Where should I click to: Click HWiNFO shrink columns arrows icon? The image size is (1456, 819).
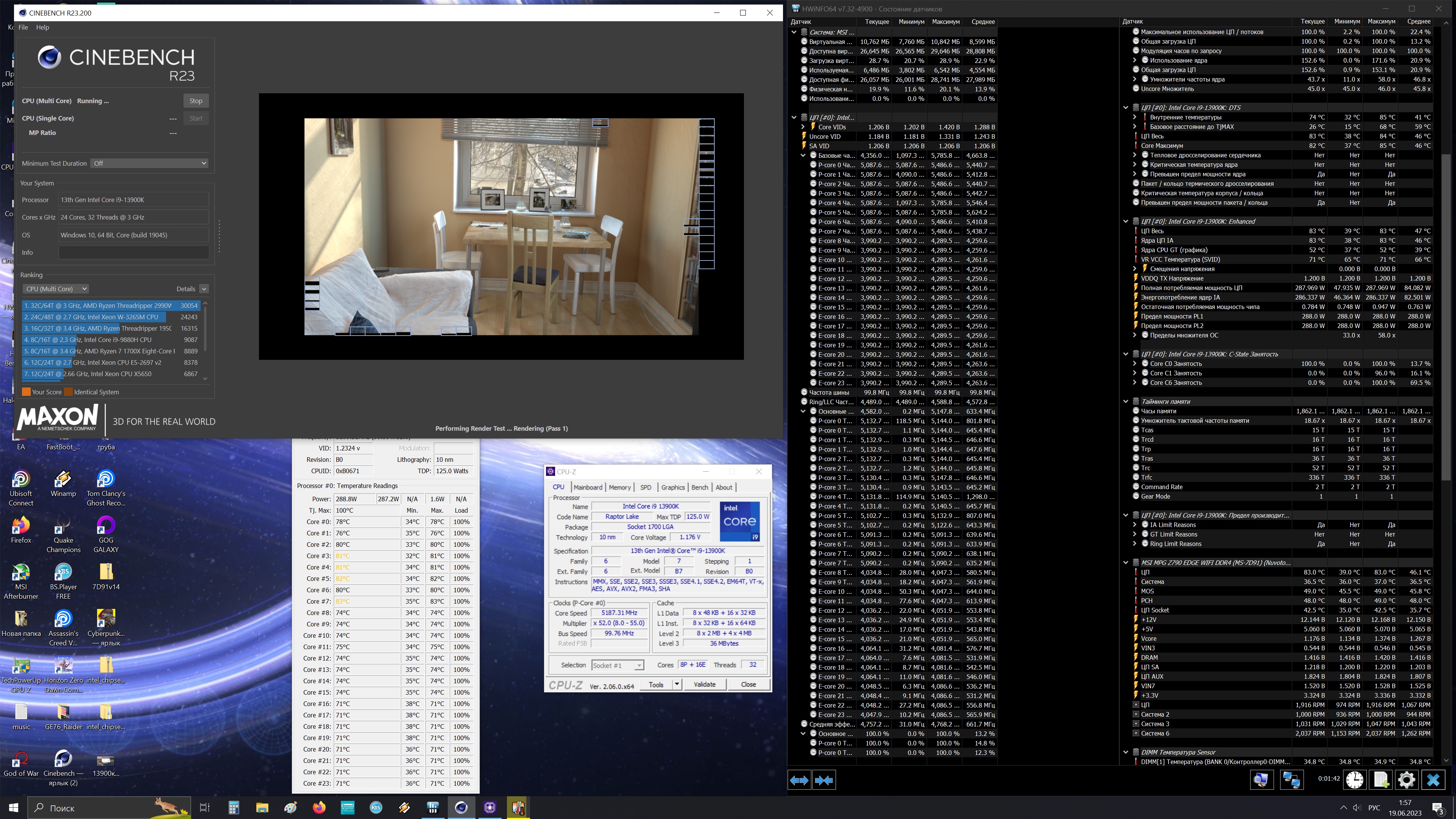point(824,780)
